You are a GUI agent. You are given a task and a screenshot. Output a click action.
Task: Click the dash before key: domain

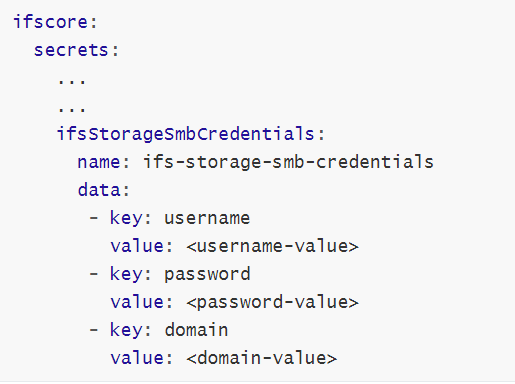click(x=94, y=330)
